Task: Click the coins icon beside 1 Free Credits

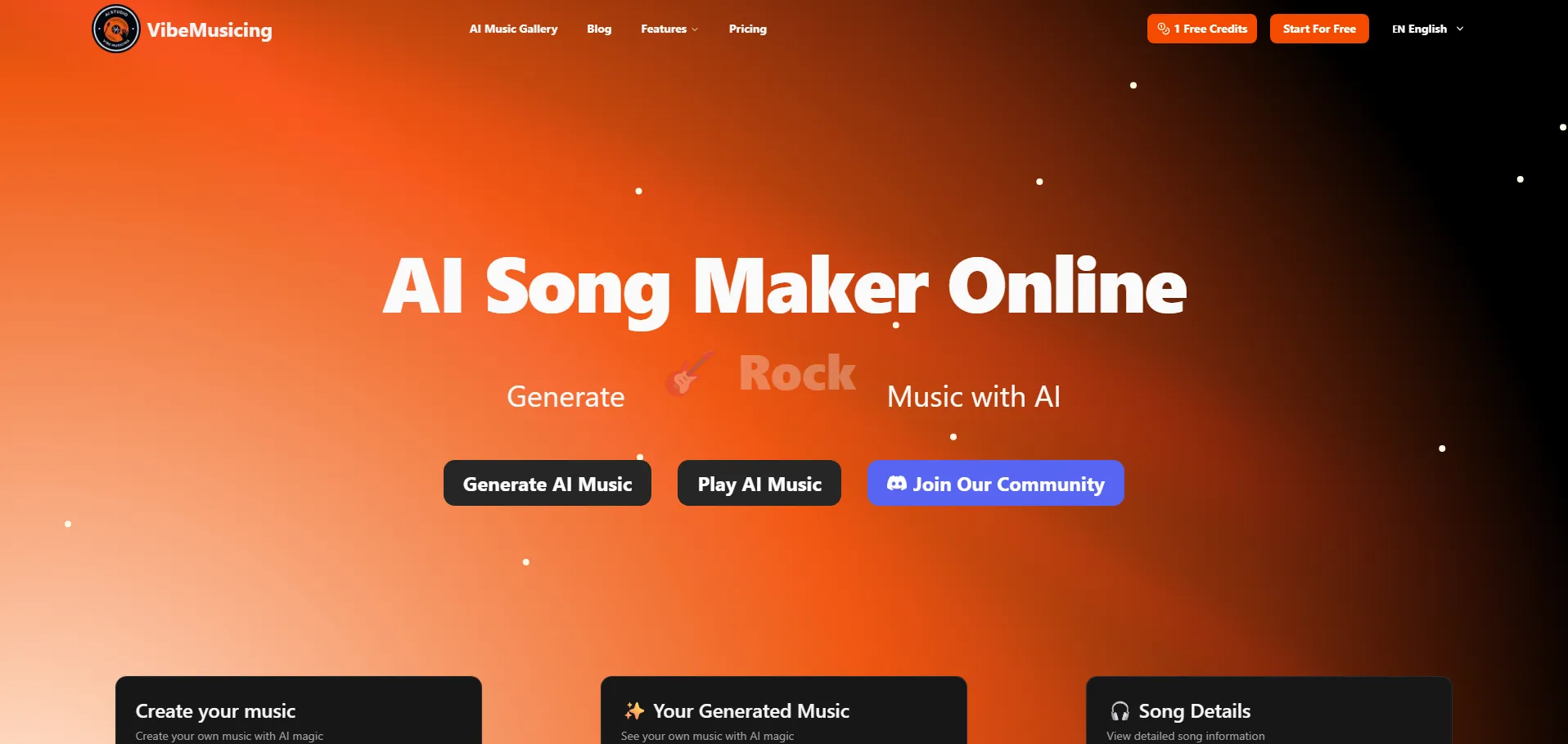Action: click(1163, 29)
